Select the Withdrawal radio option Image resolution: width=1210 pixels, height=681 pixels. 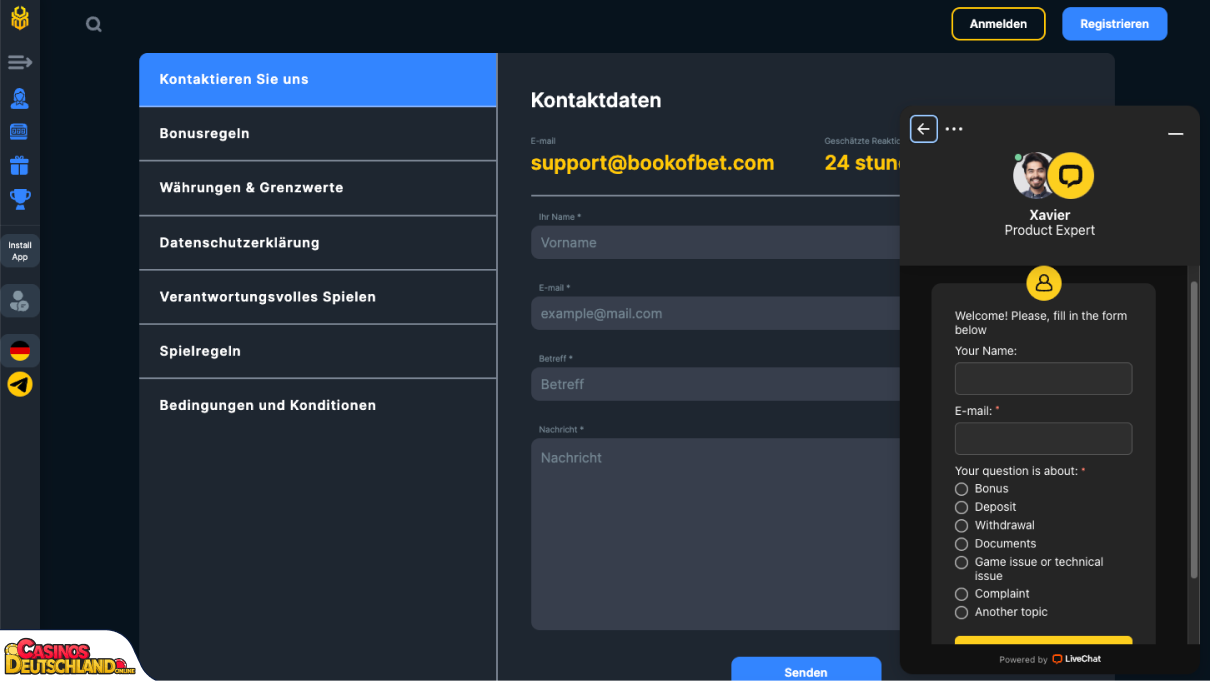962,525
